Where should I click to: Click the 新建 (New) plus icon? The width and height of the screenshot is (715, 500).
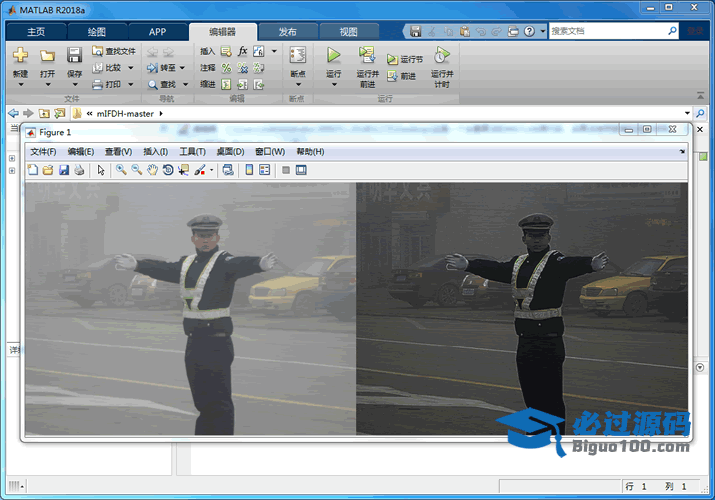coord(20,55)
